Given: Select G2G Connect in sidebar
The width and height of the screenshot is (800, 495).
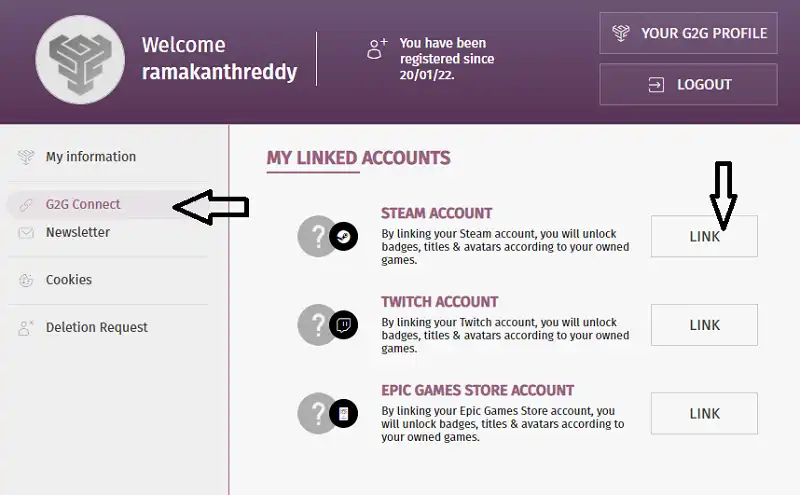Looking at the screenshot, I should tap(83, 204).
